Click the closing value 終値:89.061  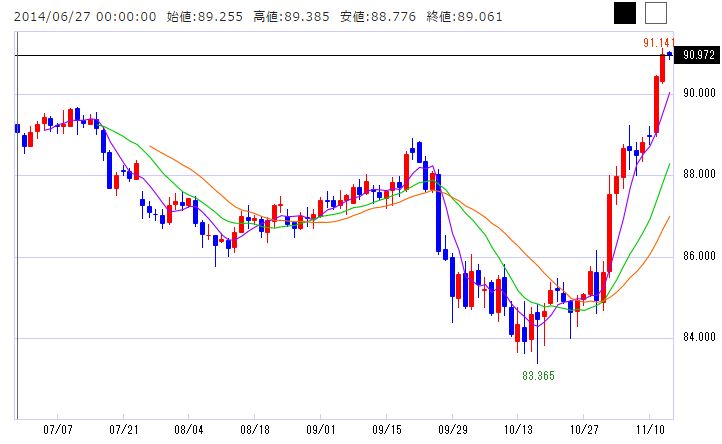pyautogui.click(x=464, y=17)
